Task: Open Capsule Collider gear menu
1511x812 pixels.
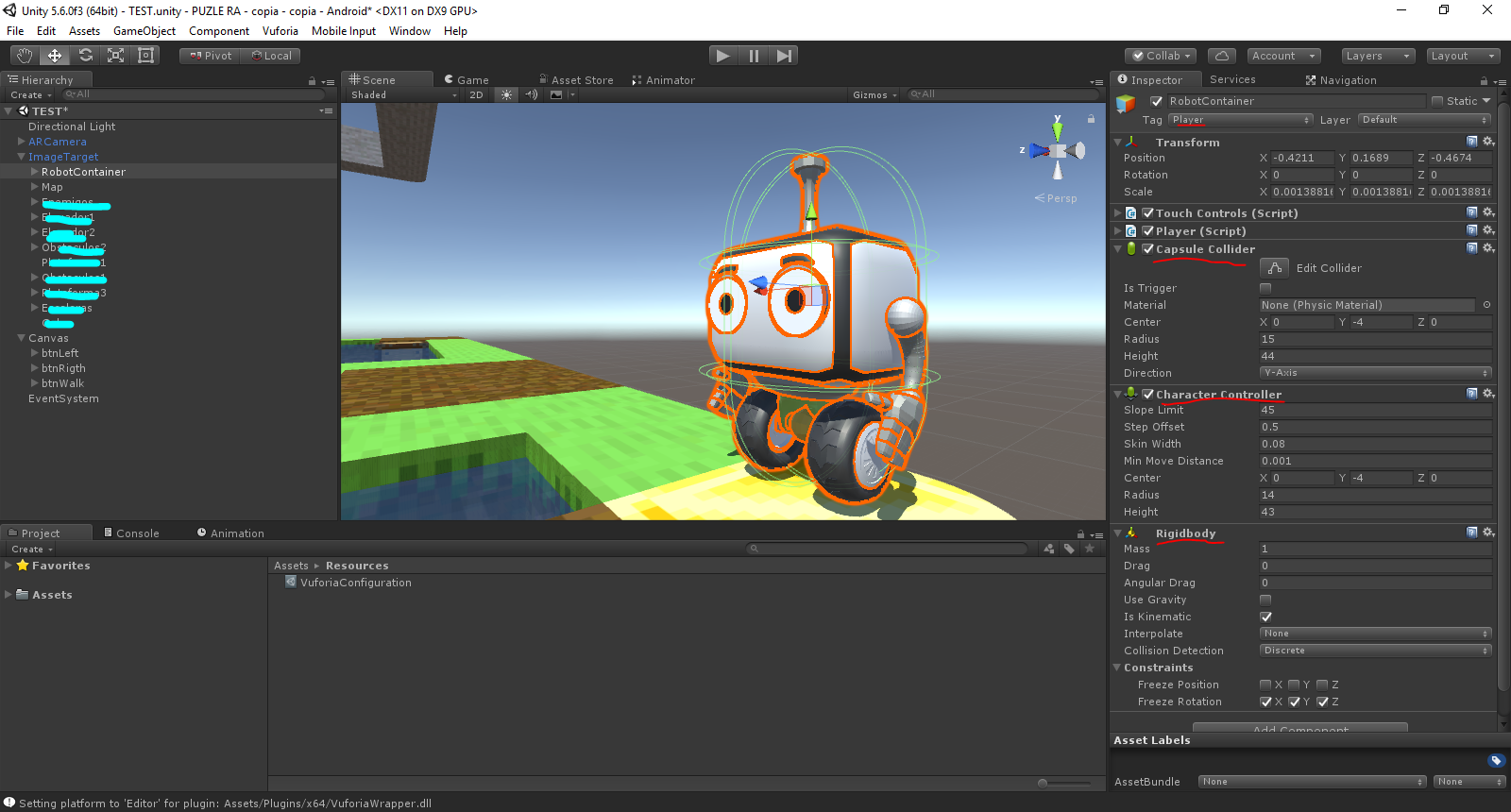Action: tap(1488, 248)
